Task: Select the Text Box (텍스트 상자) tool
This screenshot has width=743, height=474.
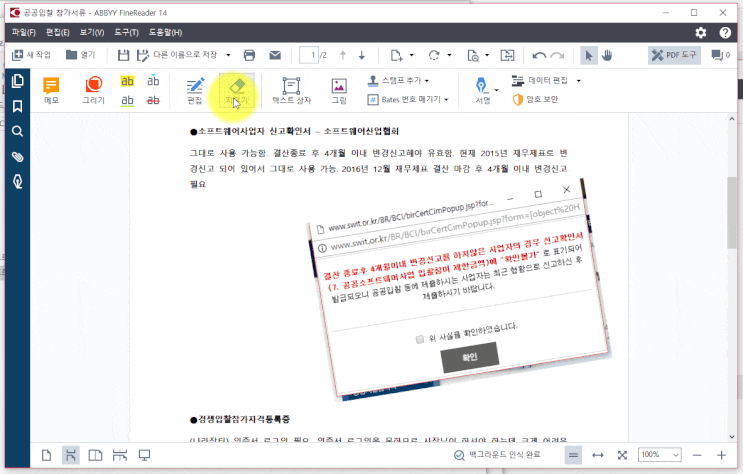Action: pyautogui.click(x=291, y=90)
